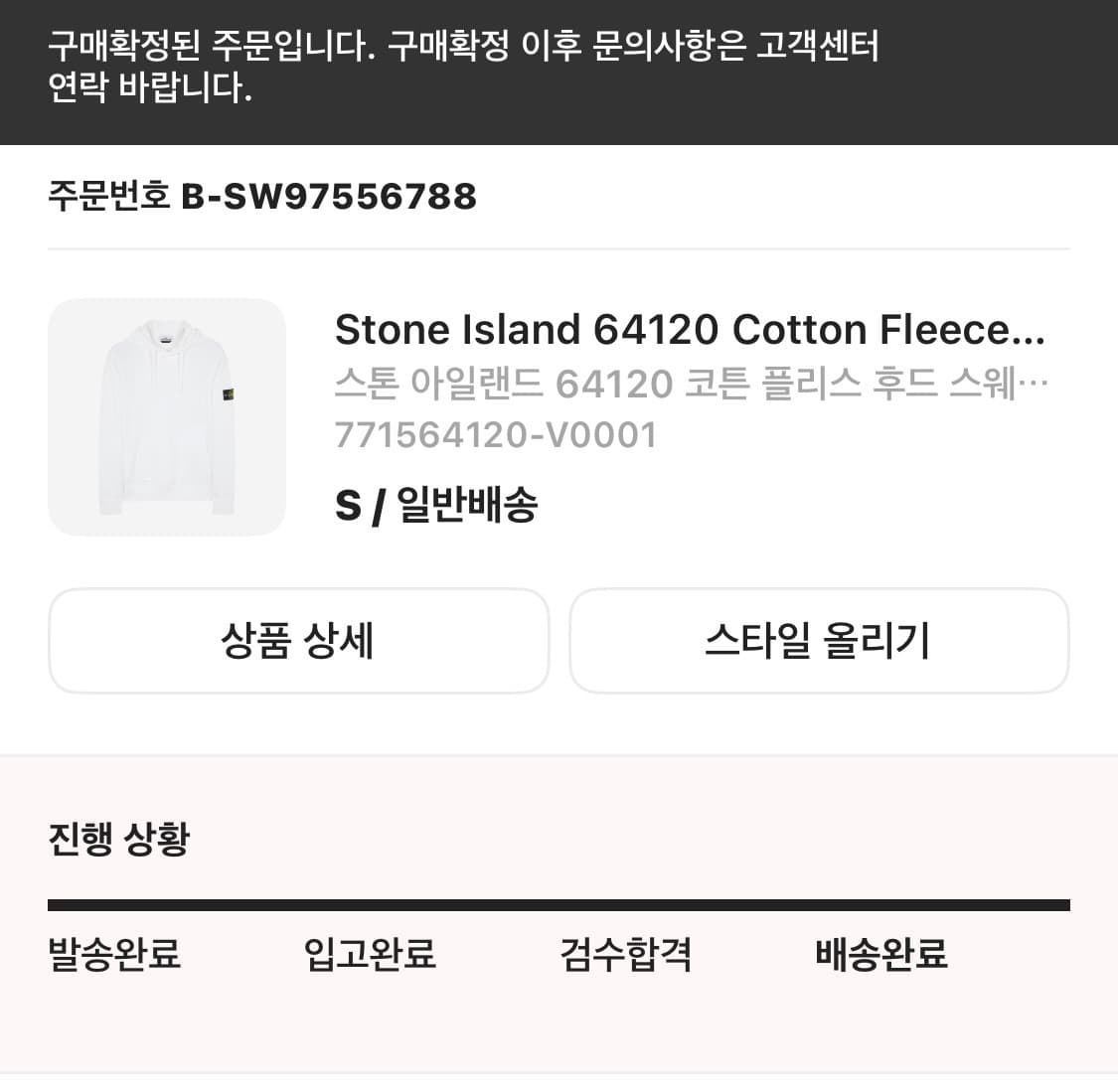1118x1092 pixels.
Task: Click the Stone Island hoodie product photo
Action: point(166,417)
